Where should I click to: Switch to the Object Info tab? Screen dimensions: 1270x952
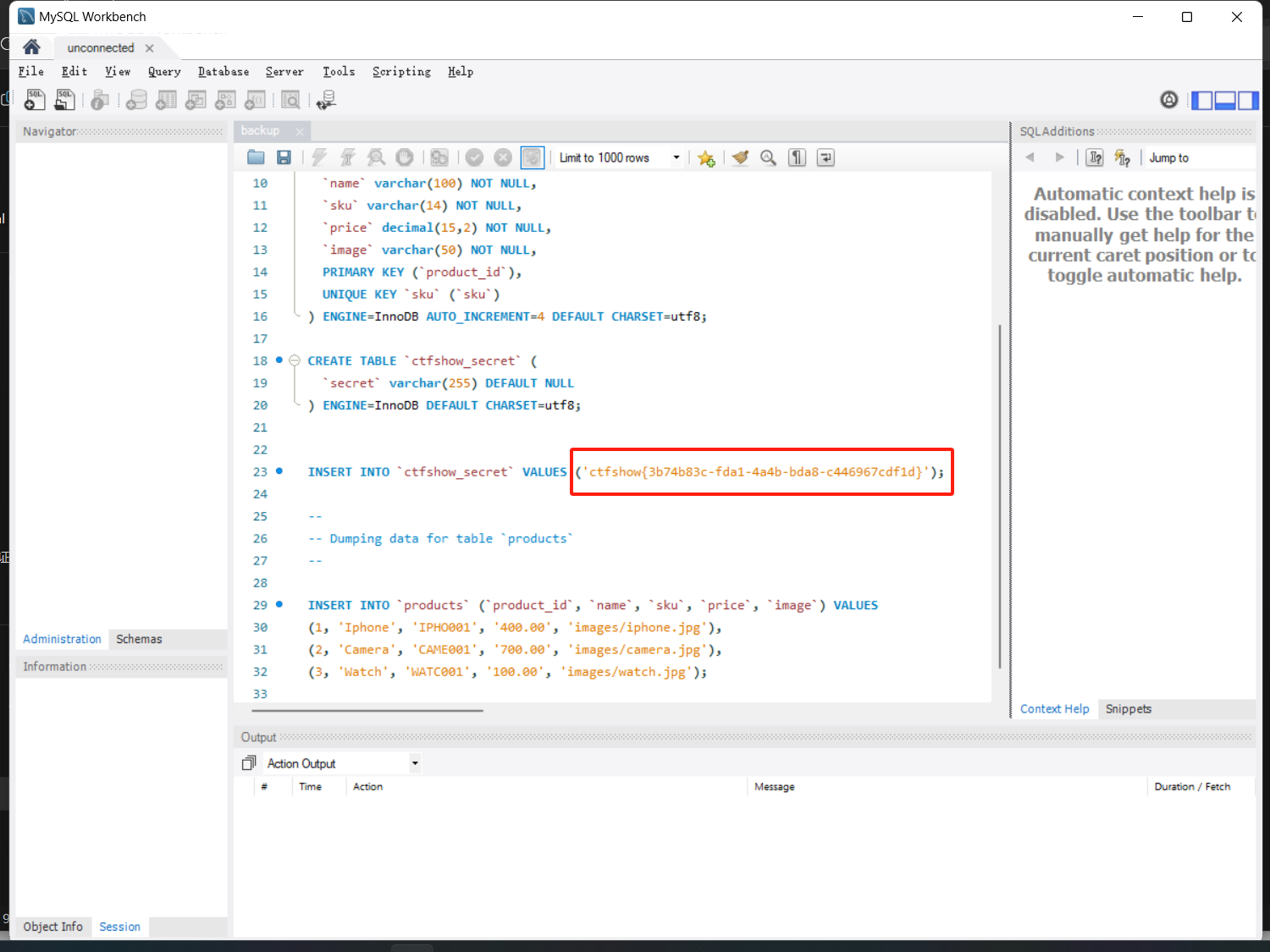(x=52, y=927)
